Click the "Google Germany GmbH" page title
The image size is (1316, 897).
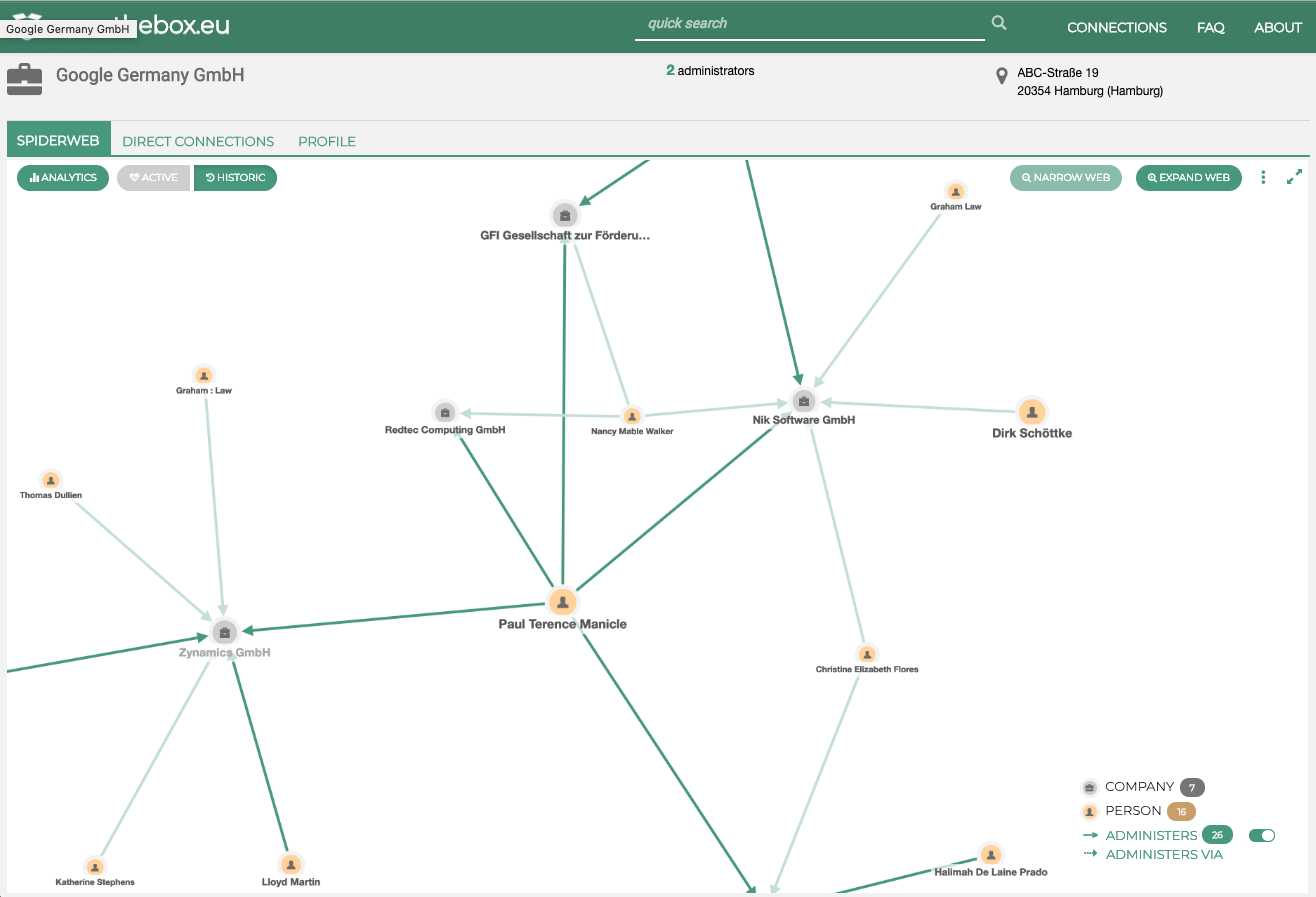point(150,75)
